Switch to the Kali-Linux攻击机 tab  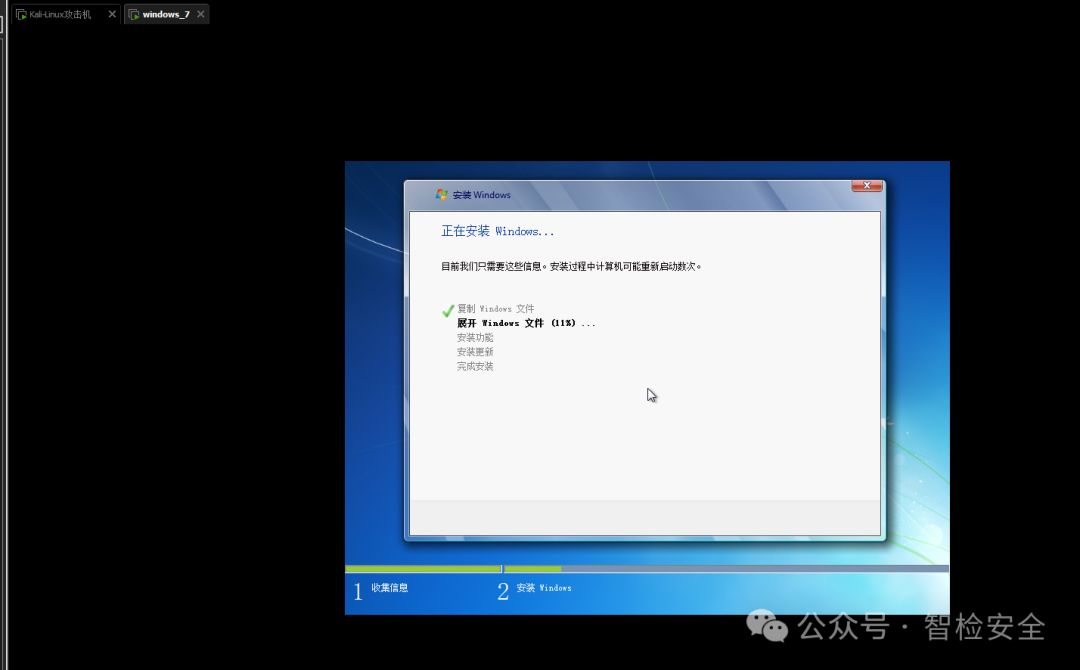point(65,14)
